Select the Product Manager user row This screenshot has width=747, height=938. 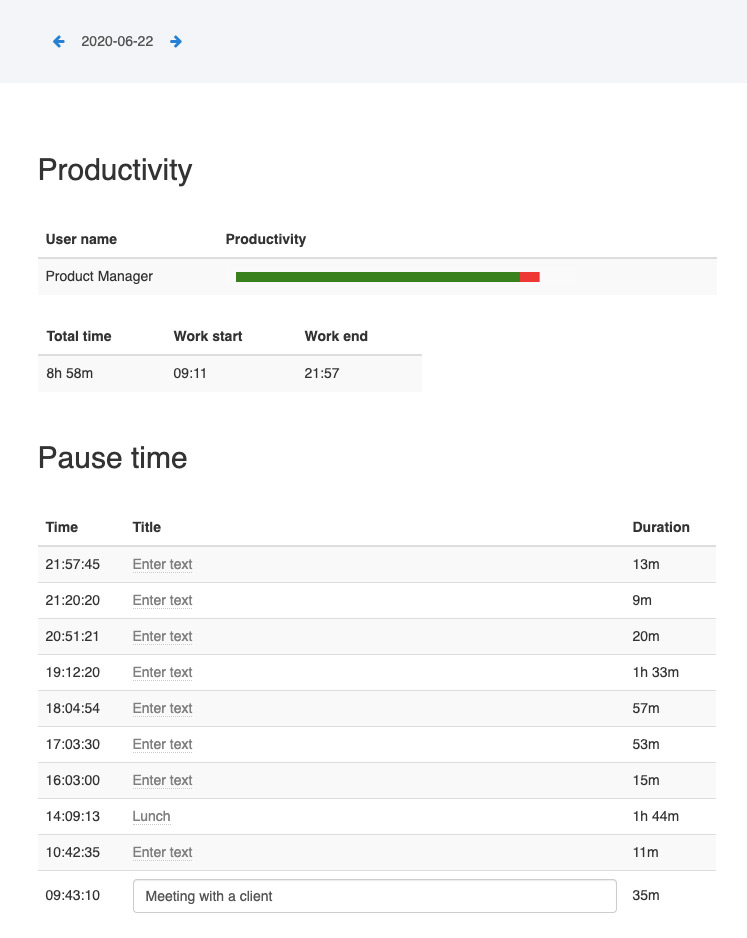(377, 276)
